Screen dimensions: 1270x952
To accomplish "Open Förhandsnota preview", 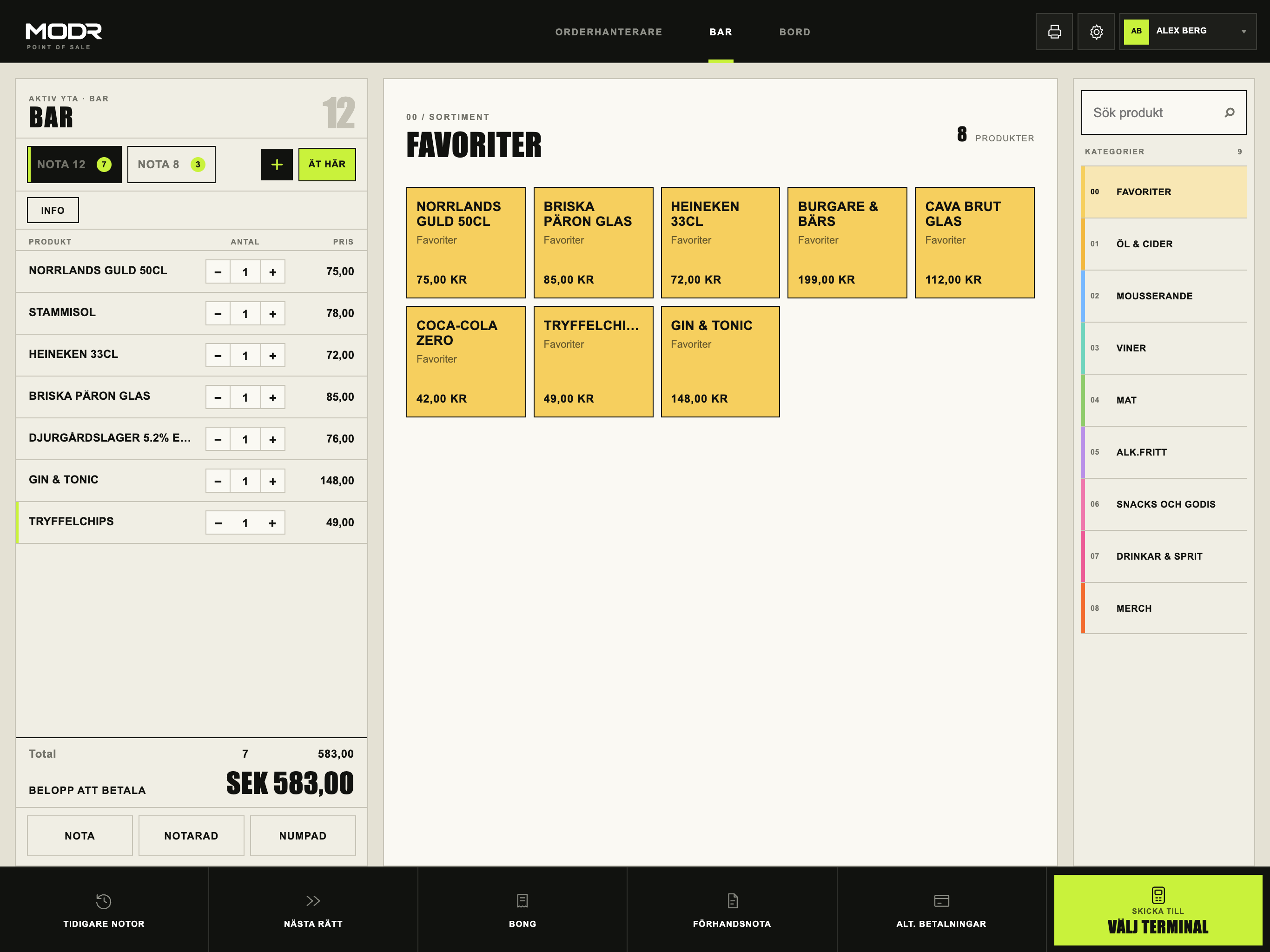I will pos(732,910).
